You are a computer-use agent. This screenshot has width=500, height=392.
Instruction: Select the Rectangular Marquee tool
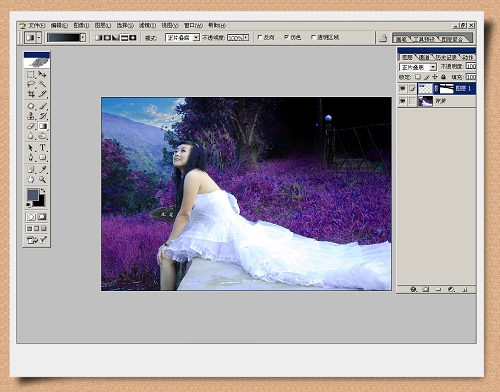click(31, 74)
